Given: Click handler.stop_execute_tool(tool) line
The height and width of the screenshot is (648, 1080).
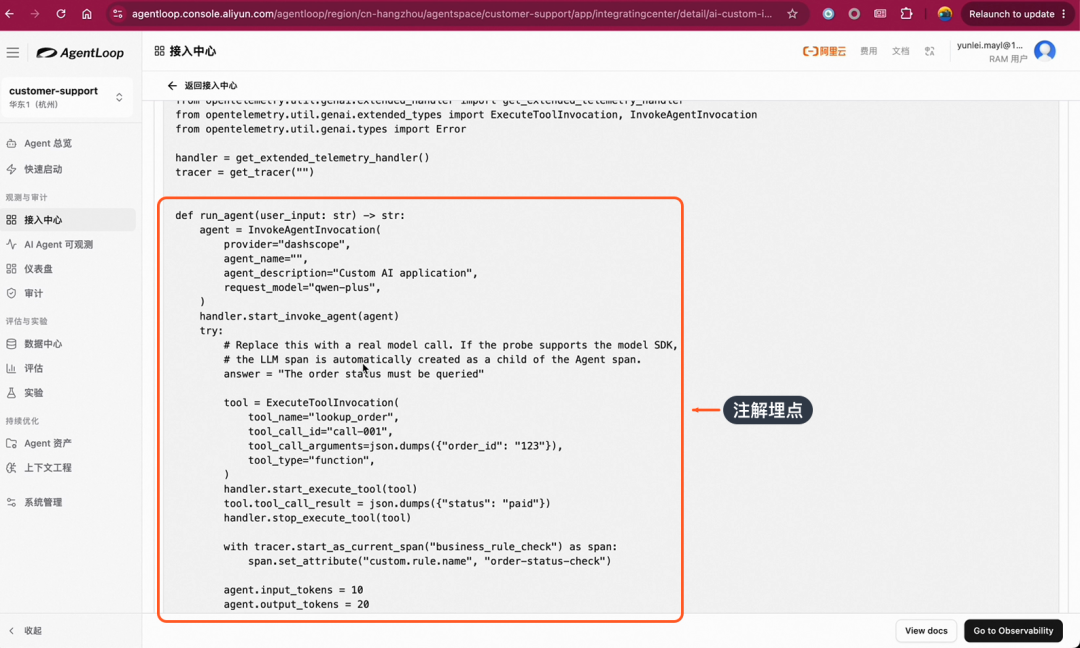Looking at the screenshot, I should tap(317, 518).
